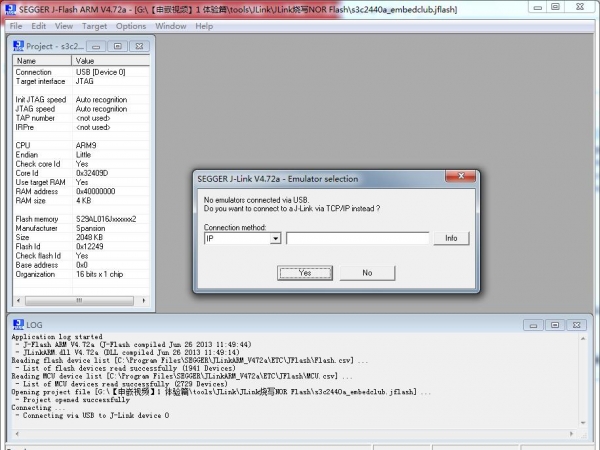The height and width of the screenshot is (450, 600).
Task: Click the IP address input field
Action: pyautogui.click(x=357, y=238)
